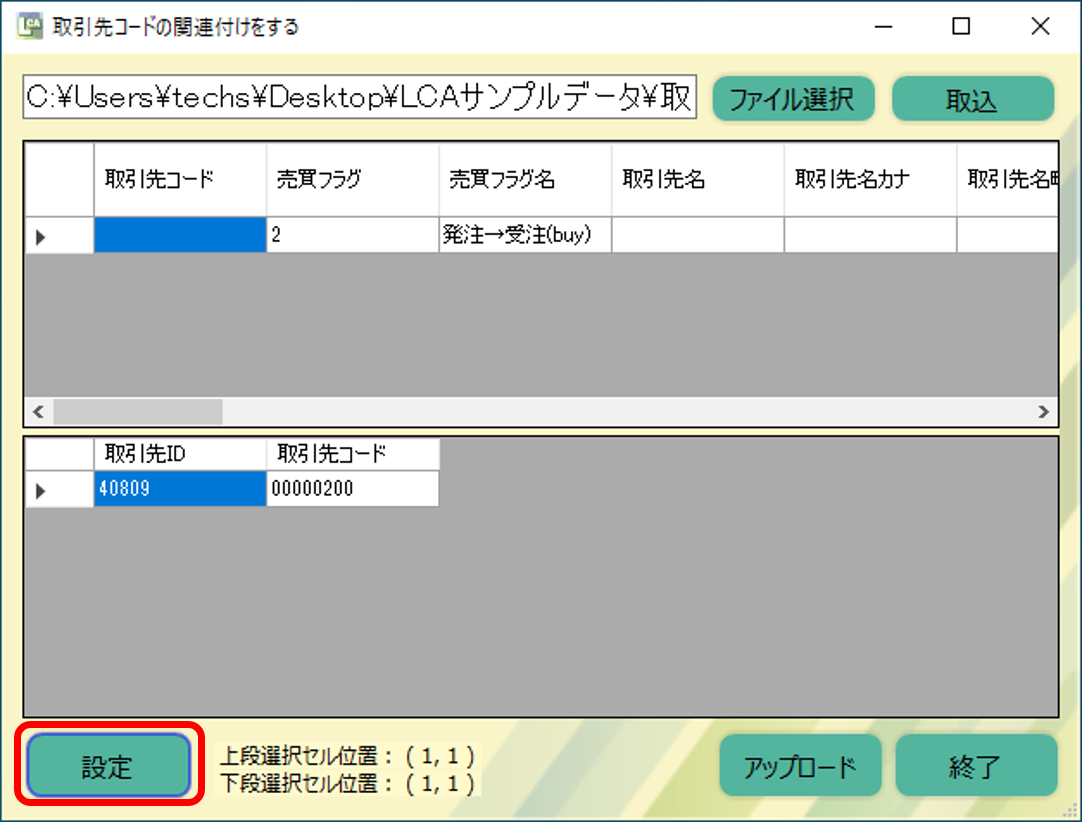1082x822 pixels.
Task: Click the LCA app icon in title bar
Action: click(x=29, y=27)
